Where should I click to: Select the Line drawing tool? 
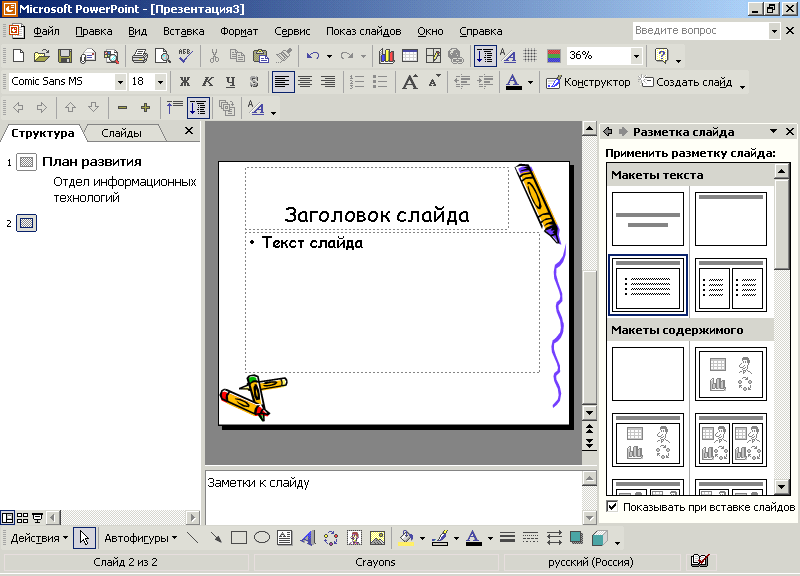[x=192, y=537]
